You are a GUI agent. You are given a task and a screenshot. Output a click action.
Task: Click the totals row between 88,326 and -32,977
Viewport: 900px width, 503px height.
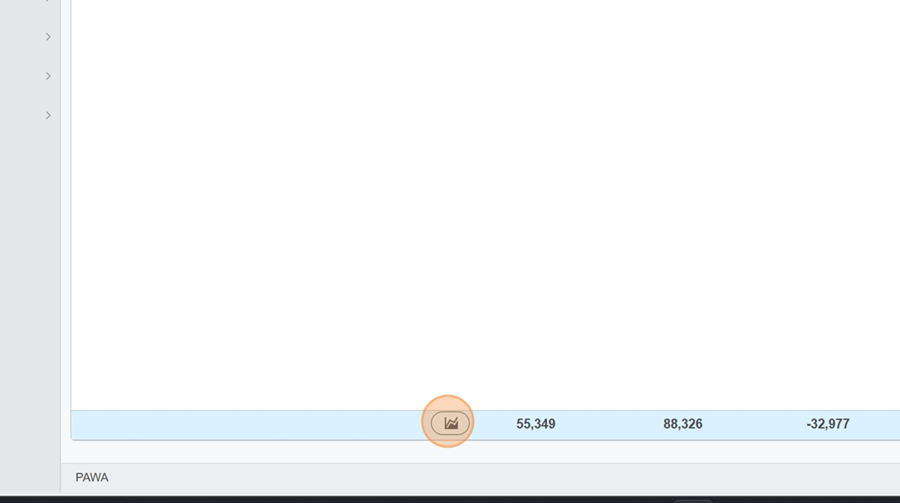click(754, 425)
